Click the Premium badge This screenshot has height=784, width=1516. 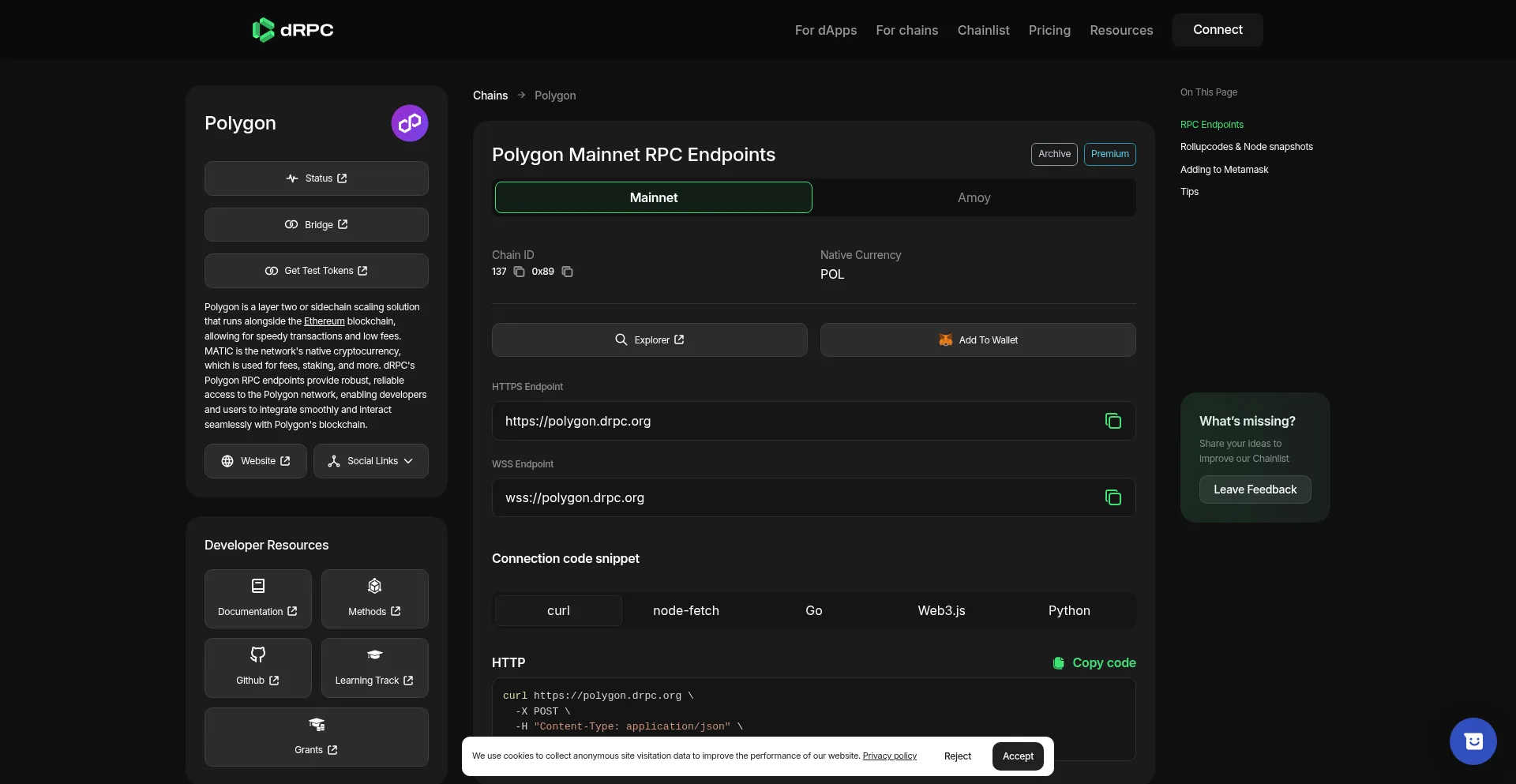tap(1110, 154)
